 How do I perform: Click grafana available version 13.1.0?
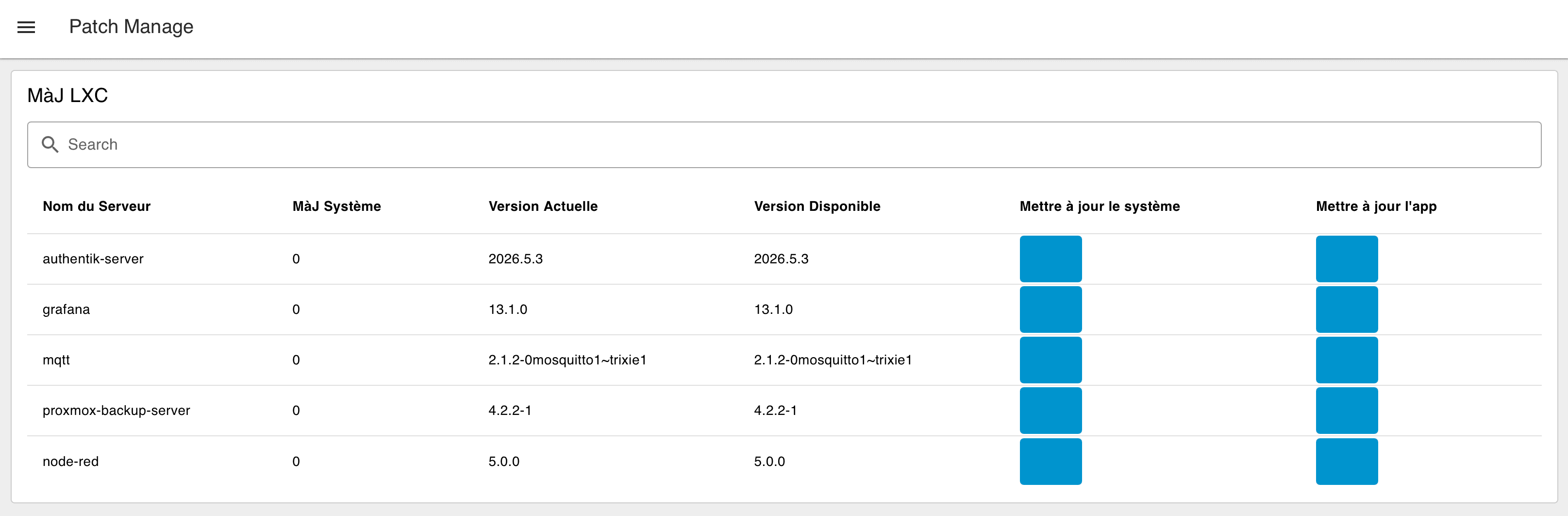click(773, 310)
